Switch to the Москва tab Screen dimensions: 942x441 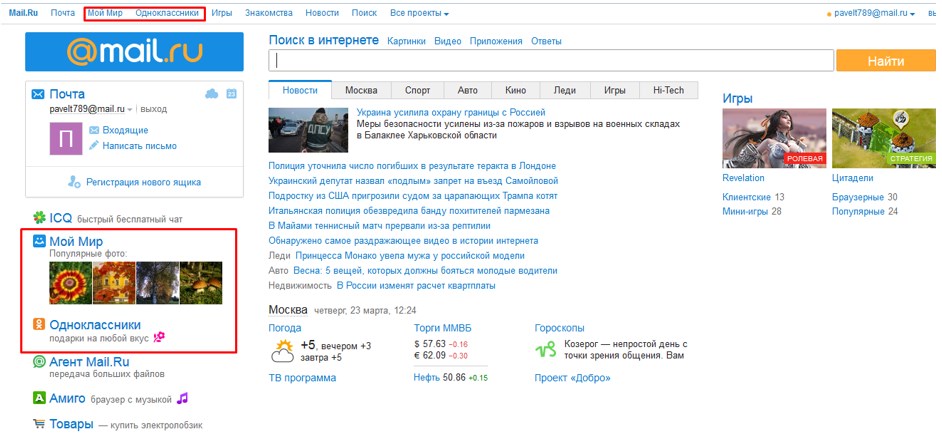pos(361,90)
